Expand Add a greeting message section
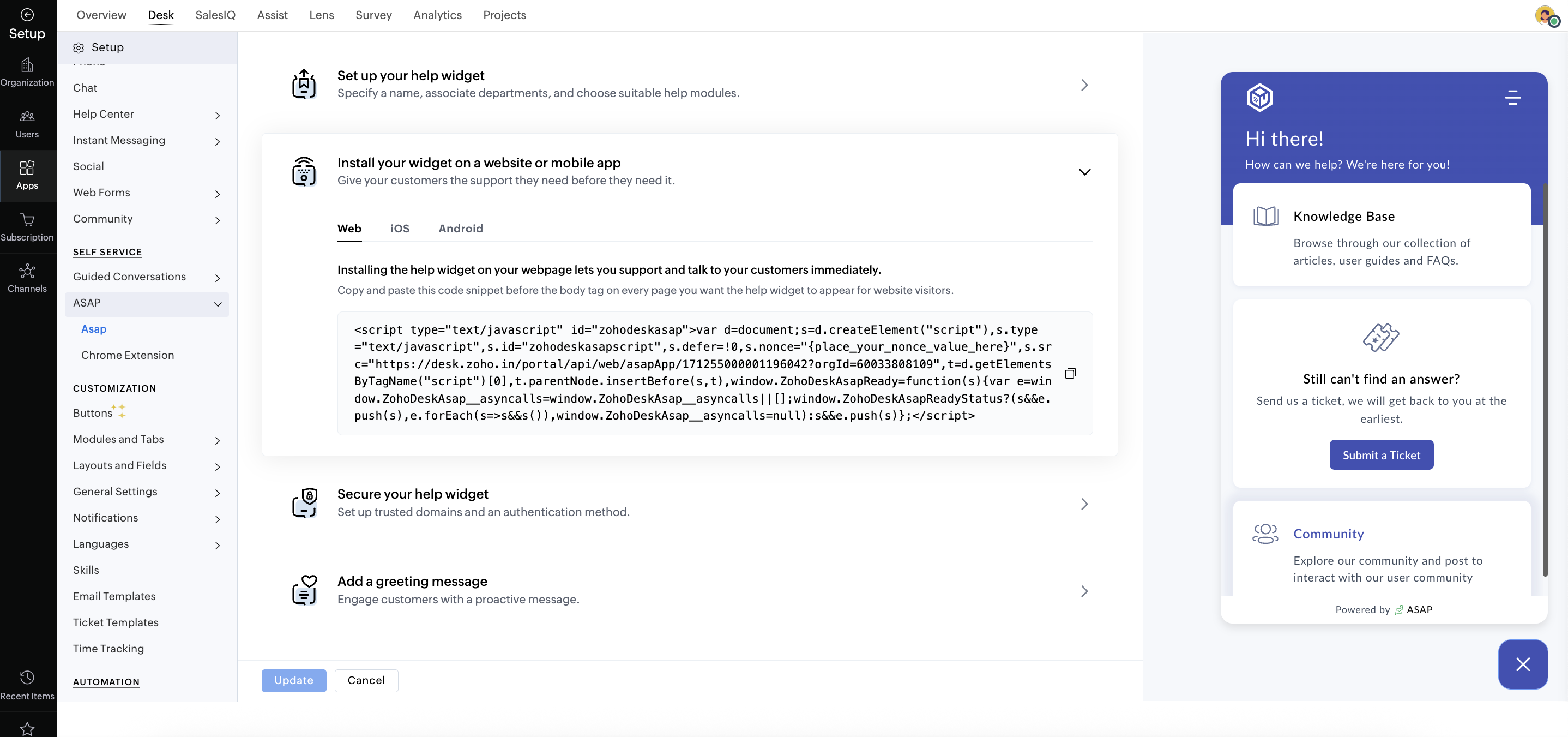 pos(1084,591)
